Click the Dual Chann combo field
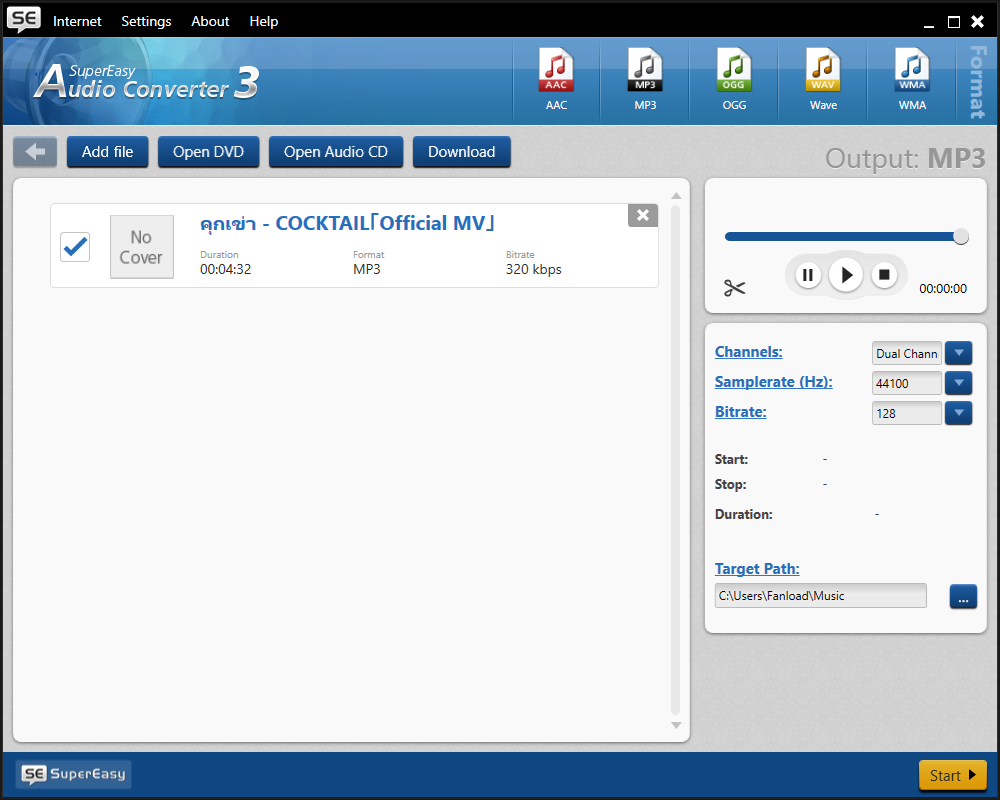1000x800 pixels. pyautogui.click(x=906, y=353)
